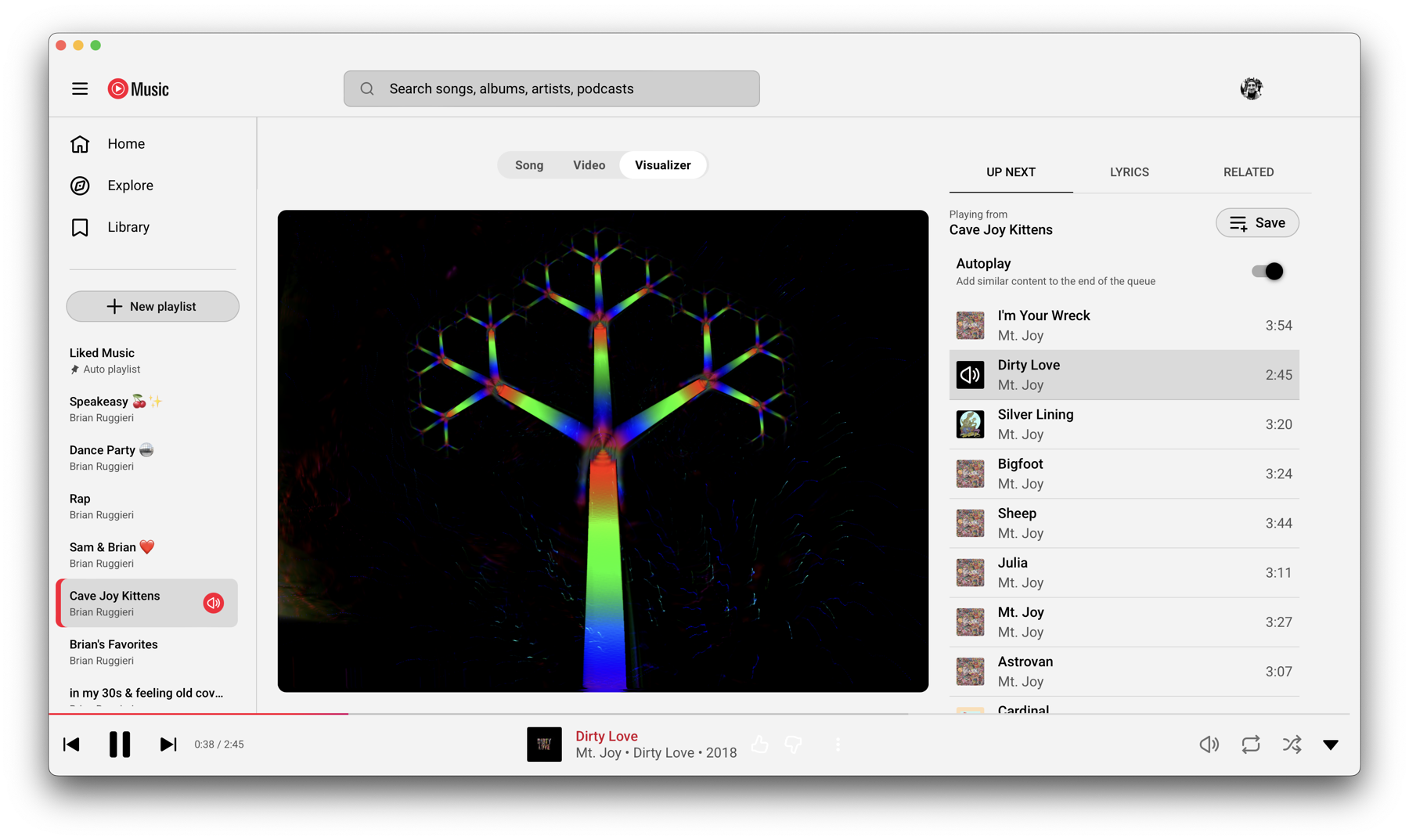
Task: Skip to the previous track
Action: pos(71,744)
